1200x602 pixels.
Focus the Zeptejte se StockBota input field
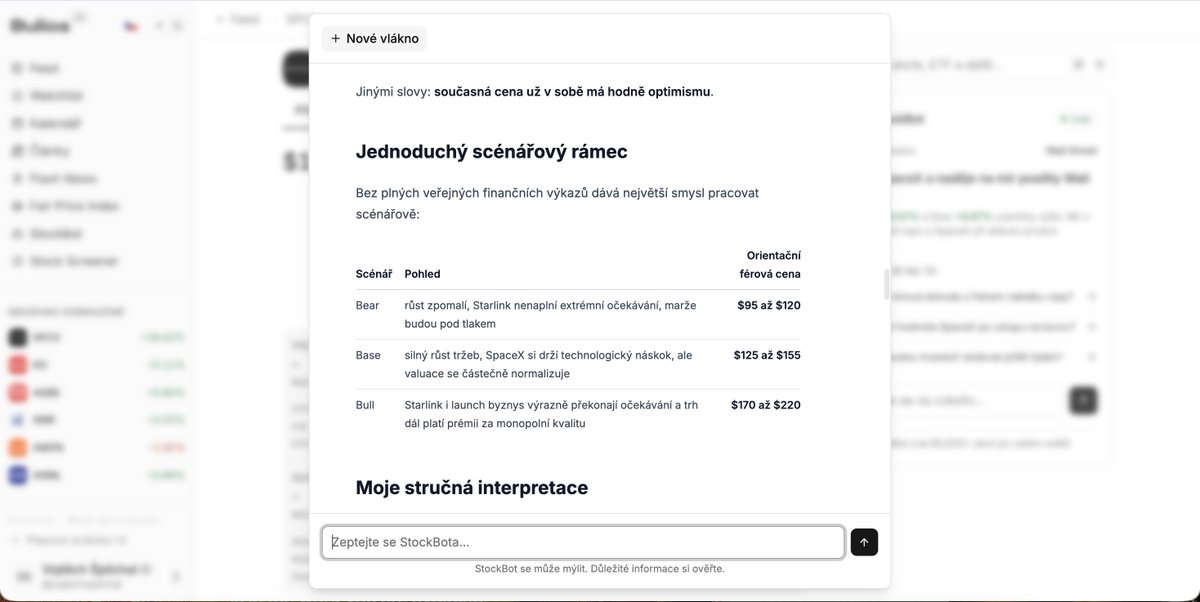[x=583, y=542]
